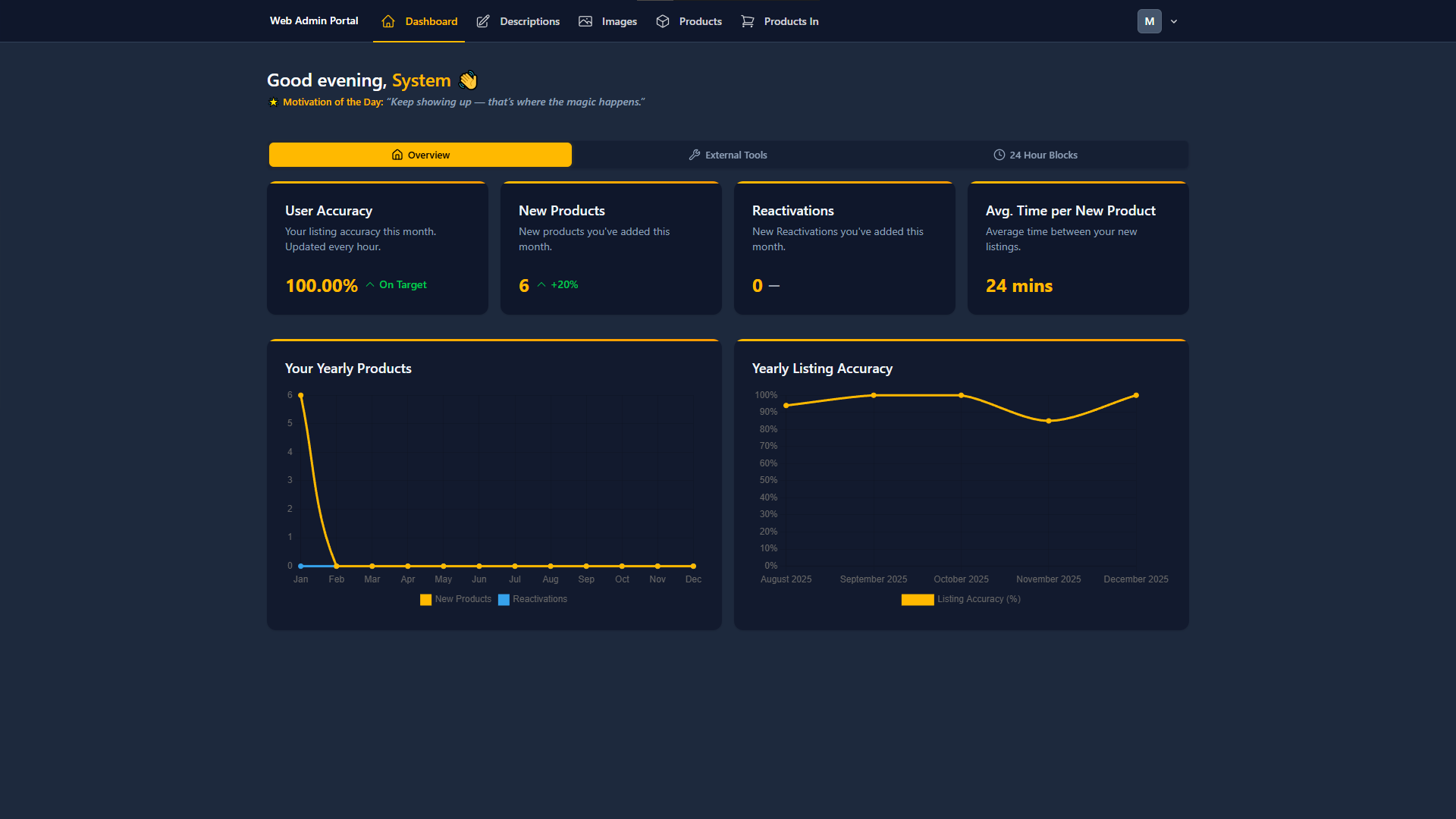
Task: Toggle the New Products legend entry
Action: 455,599
